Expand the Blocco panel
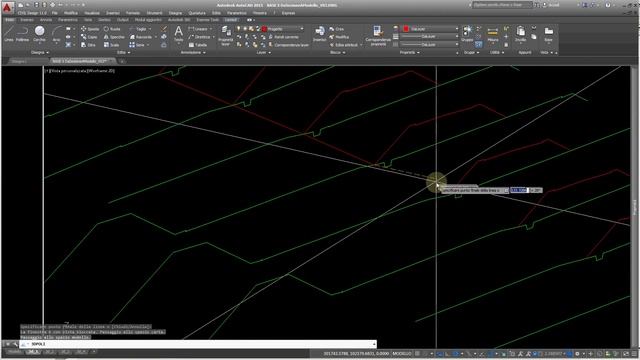This screenshot has width=640, height=360. click(337, 52)
